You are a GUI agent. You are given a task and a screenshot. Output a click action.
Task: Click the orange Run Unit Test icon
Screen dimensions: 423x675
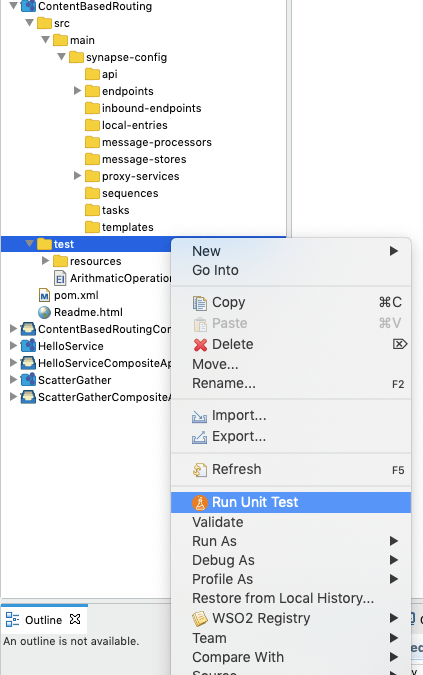pos(200,502)
